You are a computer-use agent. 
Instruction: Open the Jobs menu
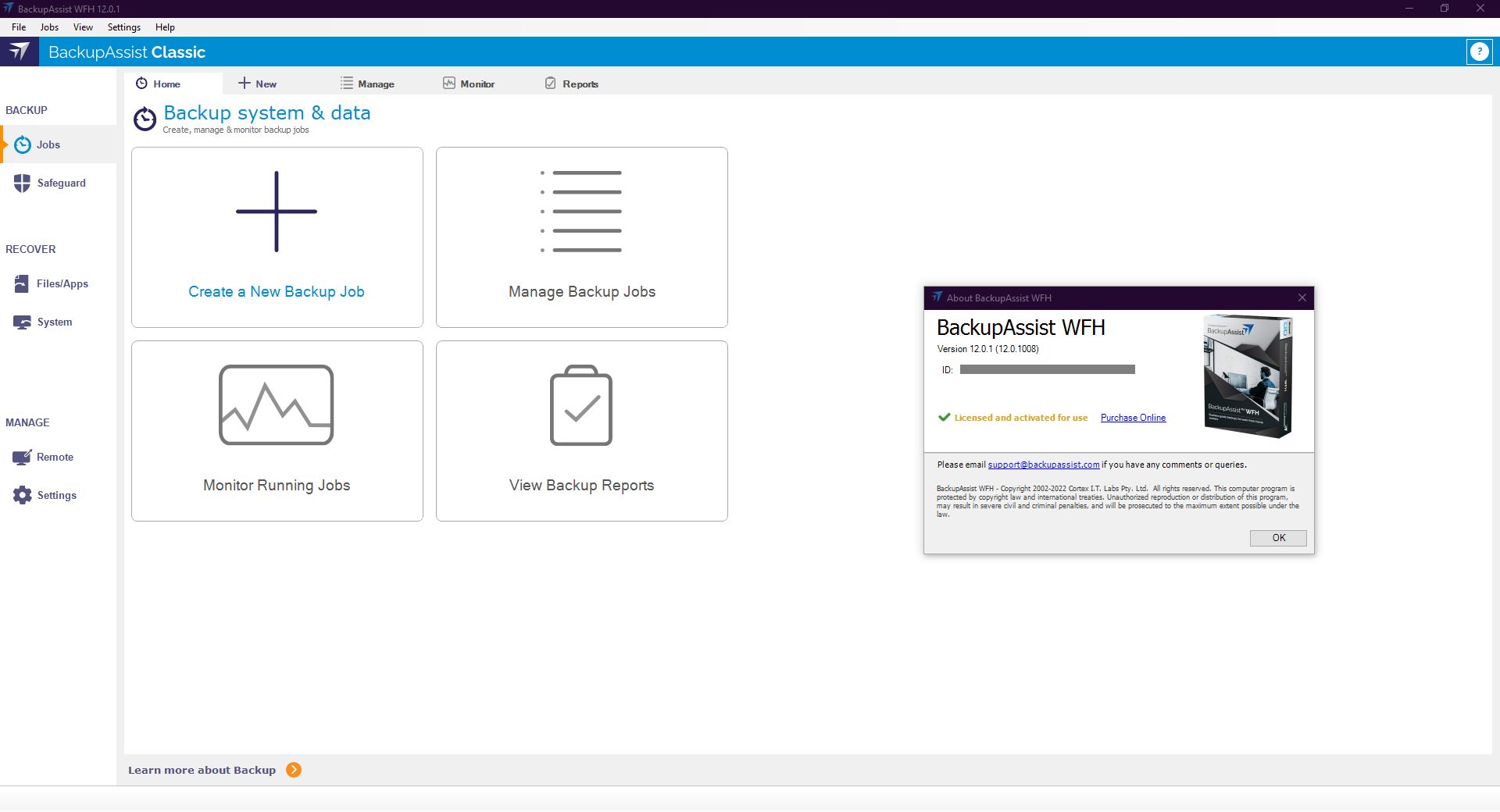49,27
